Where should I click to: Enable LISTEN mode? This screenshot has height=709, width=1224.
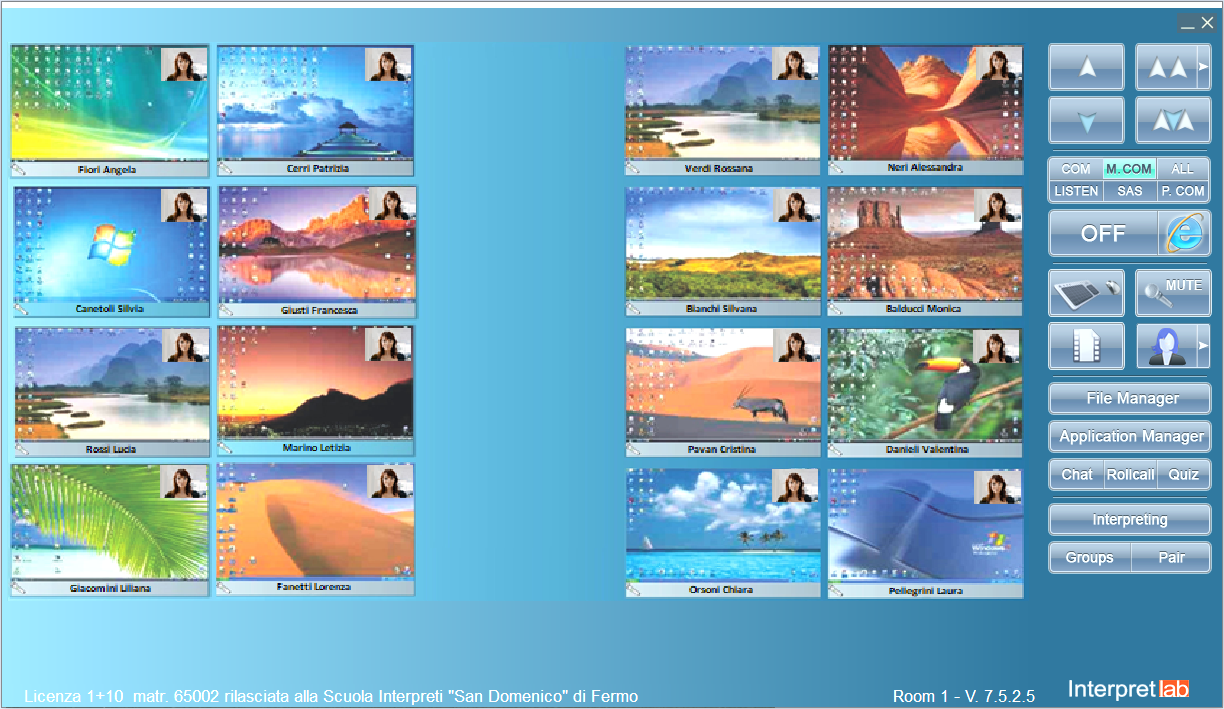click(1076, 191)
